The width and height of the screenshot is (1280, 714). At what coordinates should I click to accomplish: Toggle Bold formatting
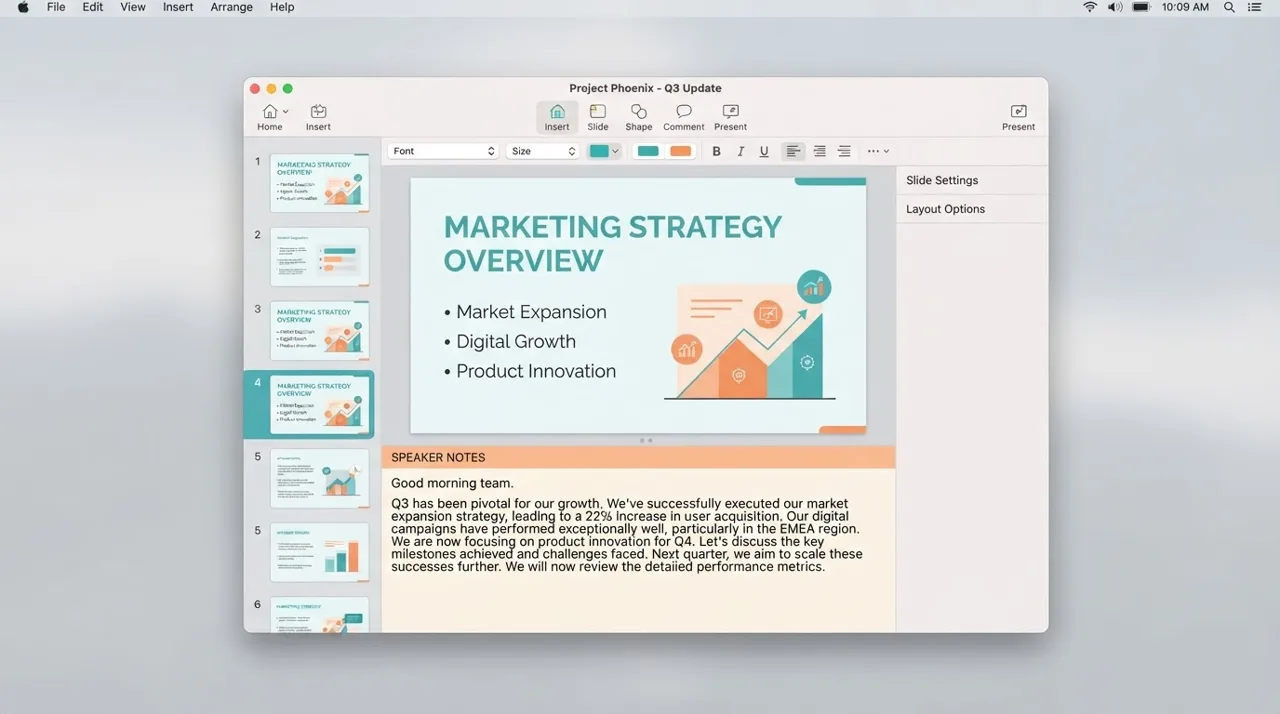[x=716, y=151]
